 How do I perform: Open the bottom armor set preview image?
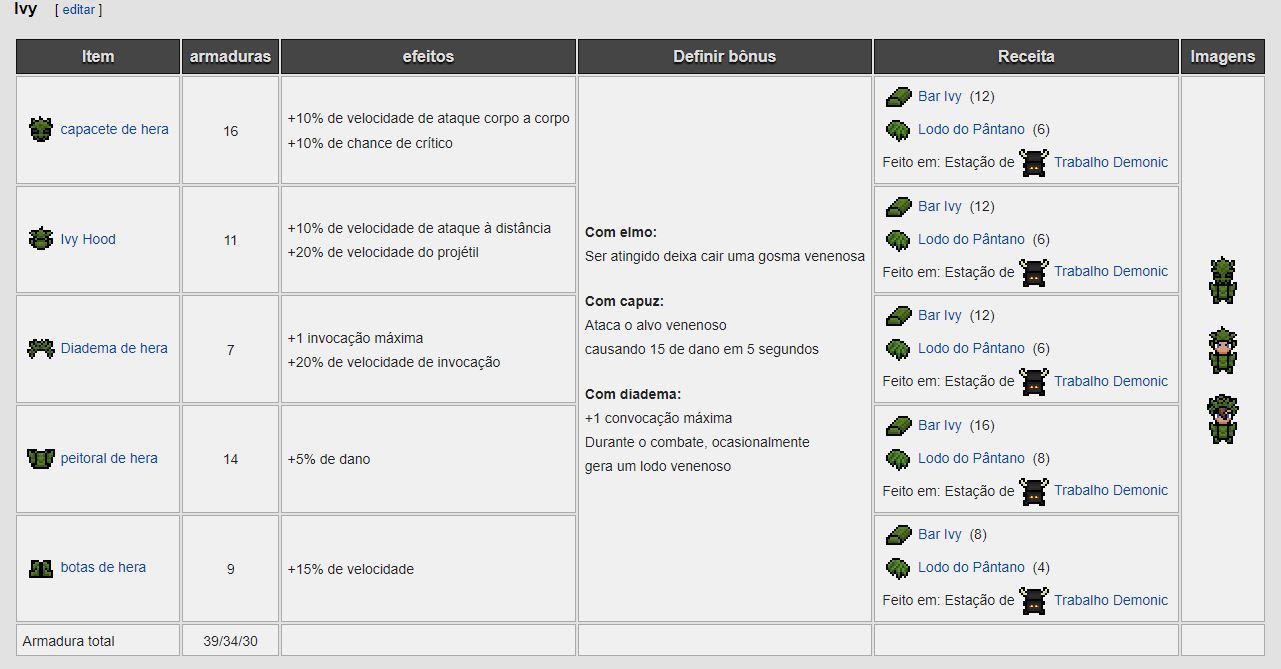pos(1222,419)
